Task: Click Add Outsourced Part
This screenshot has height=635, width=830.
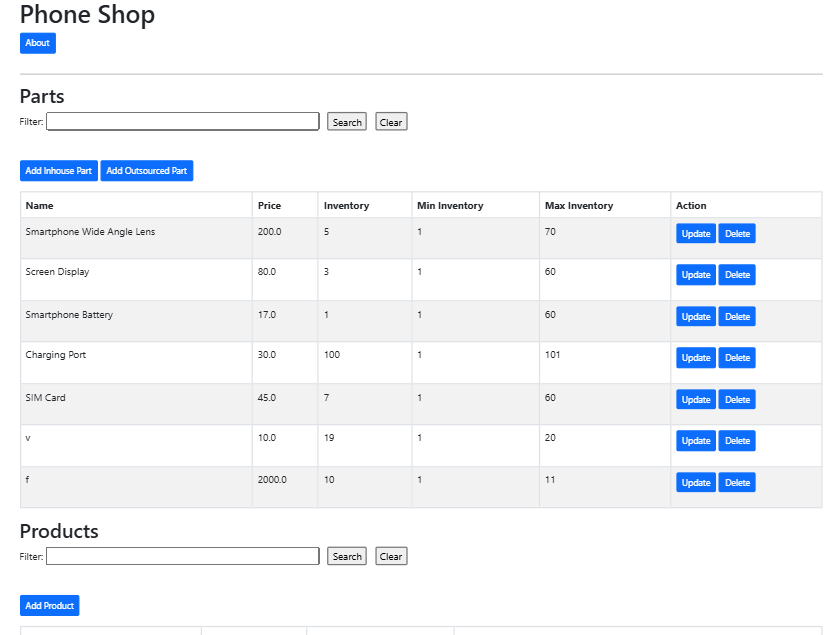Action: pyautogui.click(x=146, y=170)
